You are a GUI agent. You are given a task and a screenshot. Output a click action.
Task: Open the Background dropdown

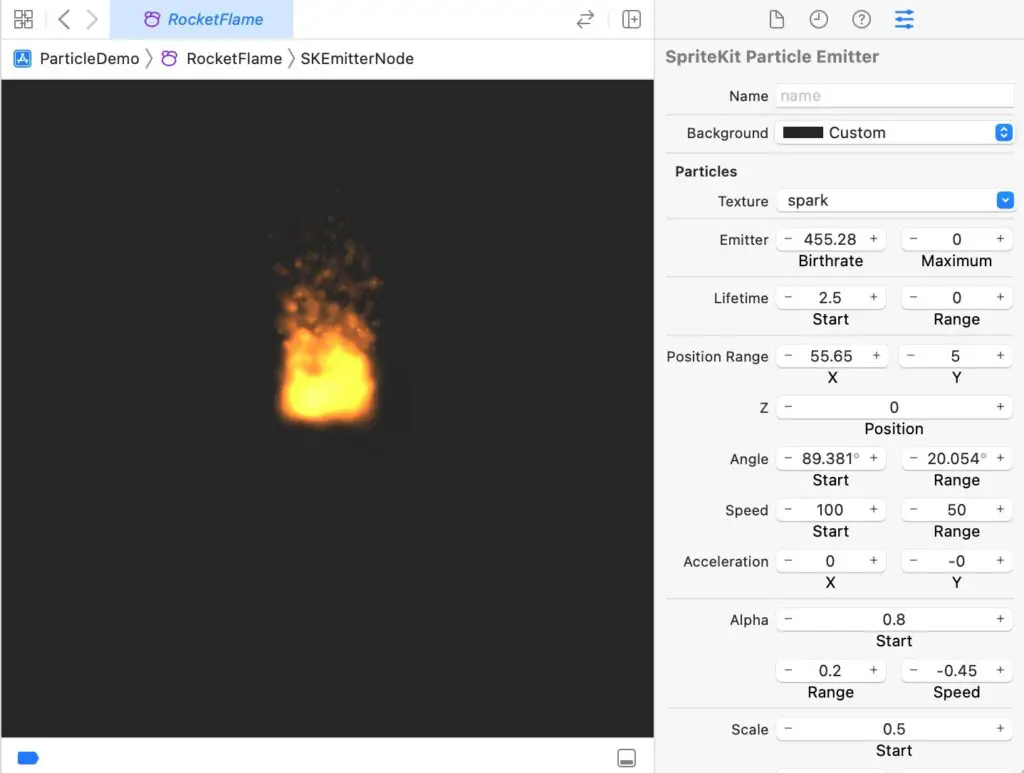tap(1003, 131)
